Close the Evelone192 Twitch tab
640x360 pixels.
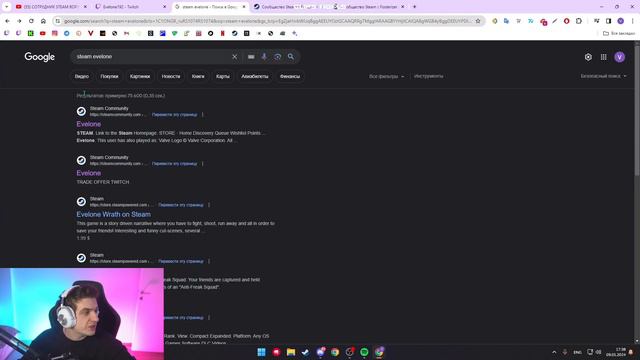tap(164, 7)
